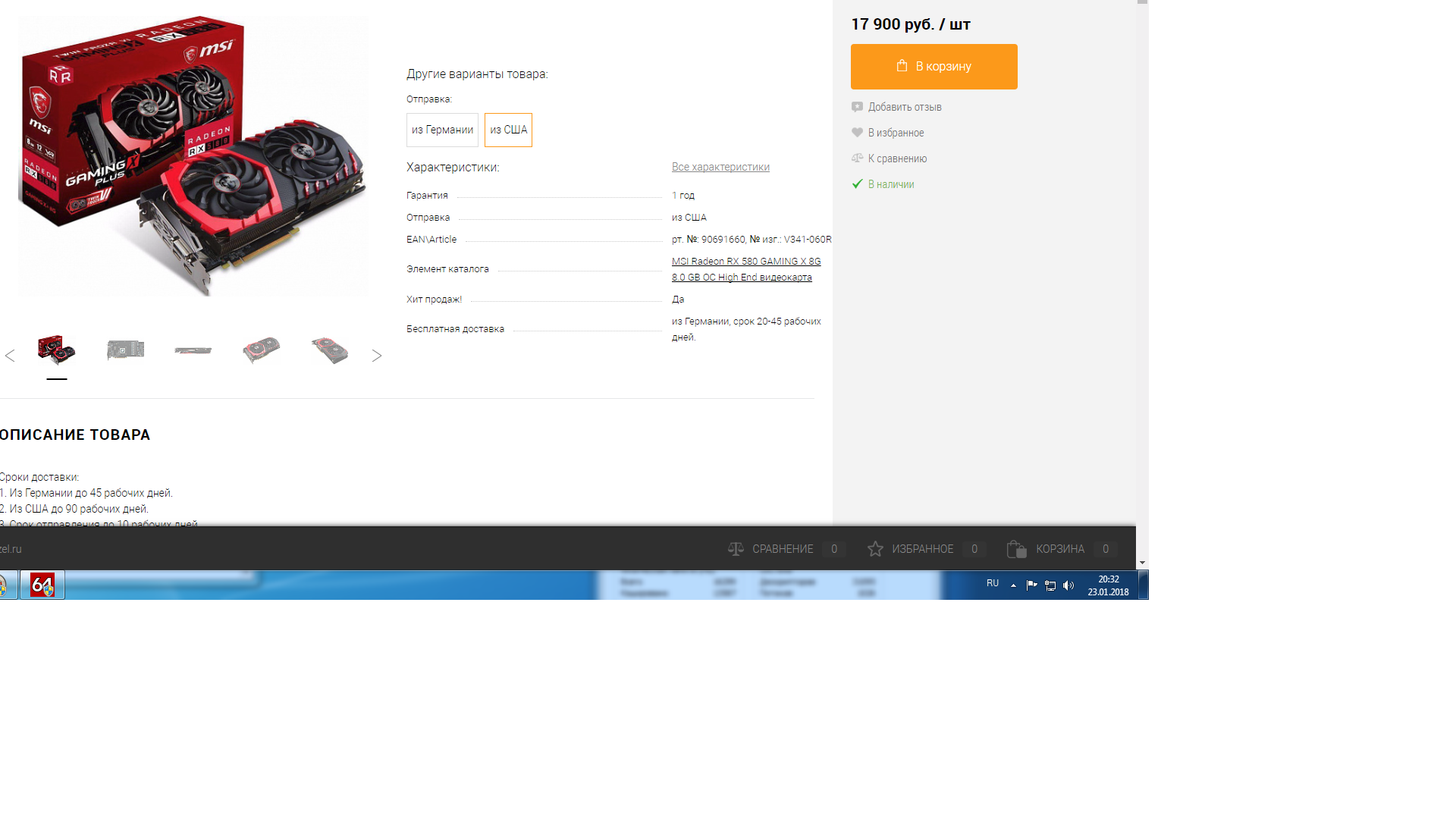Select fifth thumbnail of card top view
Screen dimensions: 1456x819
[330, 350]
